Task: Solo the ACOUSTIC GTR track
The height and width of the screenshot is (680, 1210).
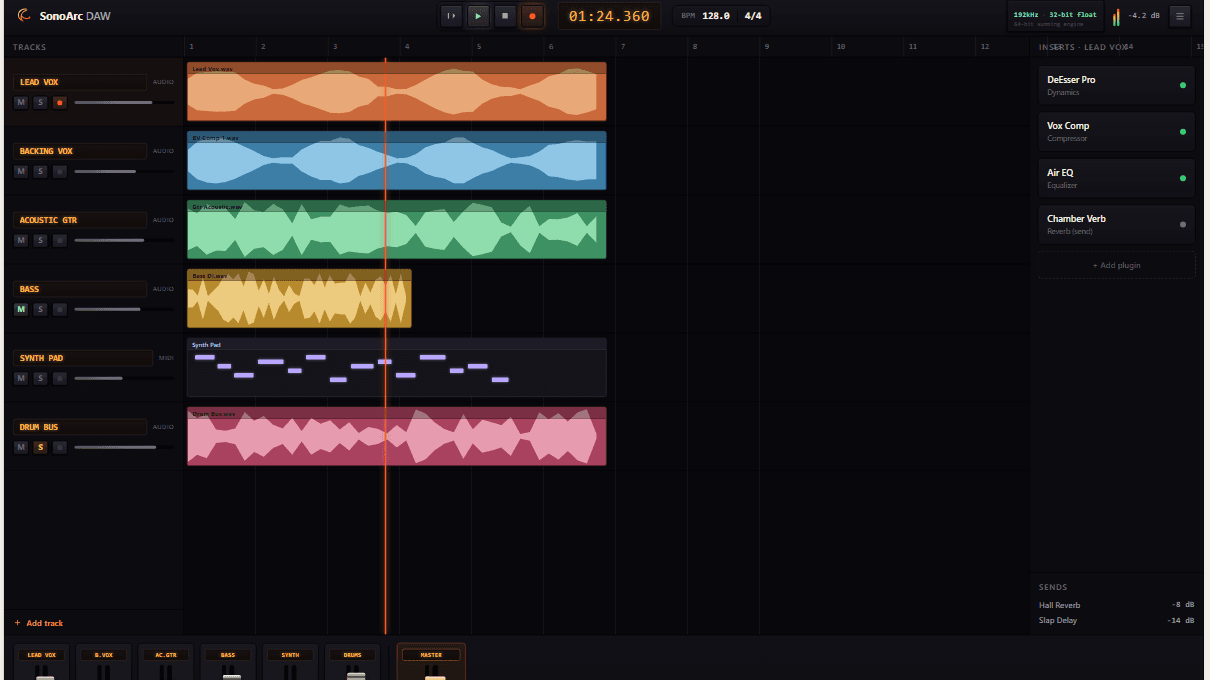Action: pyautogui.click(x=40, y=240)
